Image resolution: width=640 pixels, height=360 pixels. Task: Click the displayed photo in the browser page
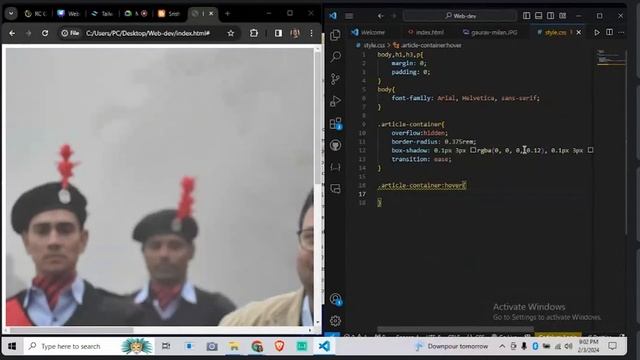(160, 187)
